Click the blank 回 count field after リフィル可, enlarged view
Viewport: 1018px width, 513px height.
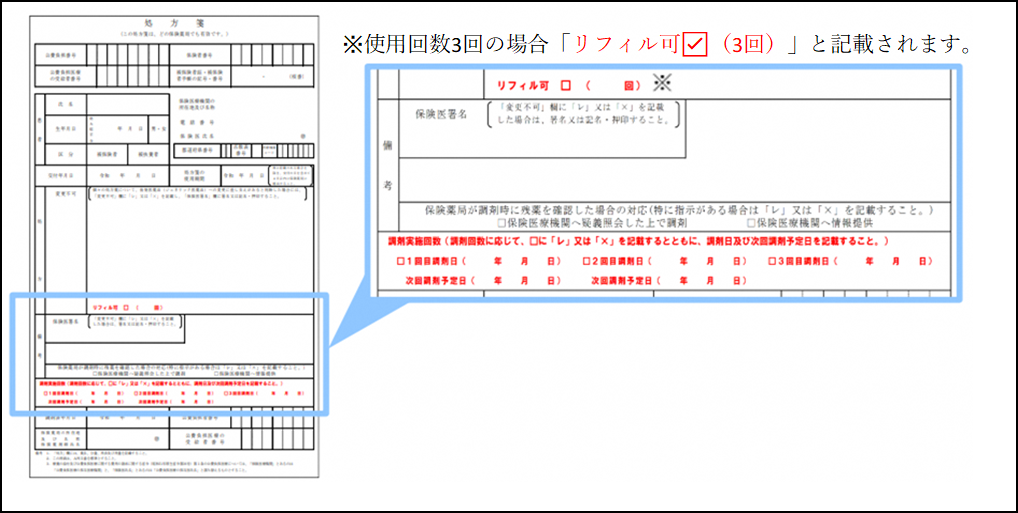click(x=605, y=85)
